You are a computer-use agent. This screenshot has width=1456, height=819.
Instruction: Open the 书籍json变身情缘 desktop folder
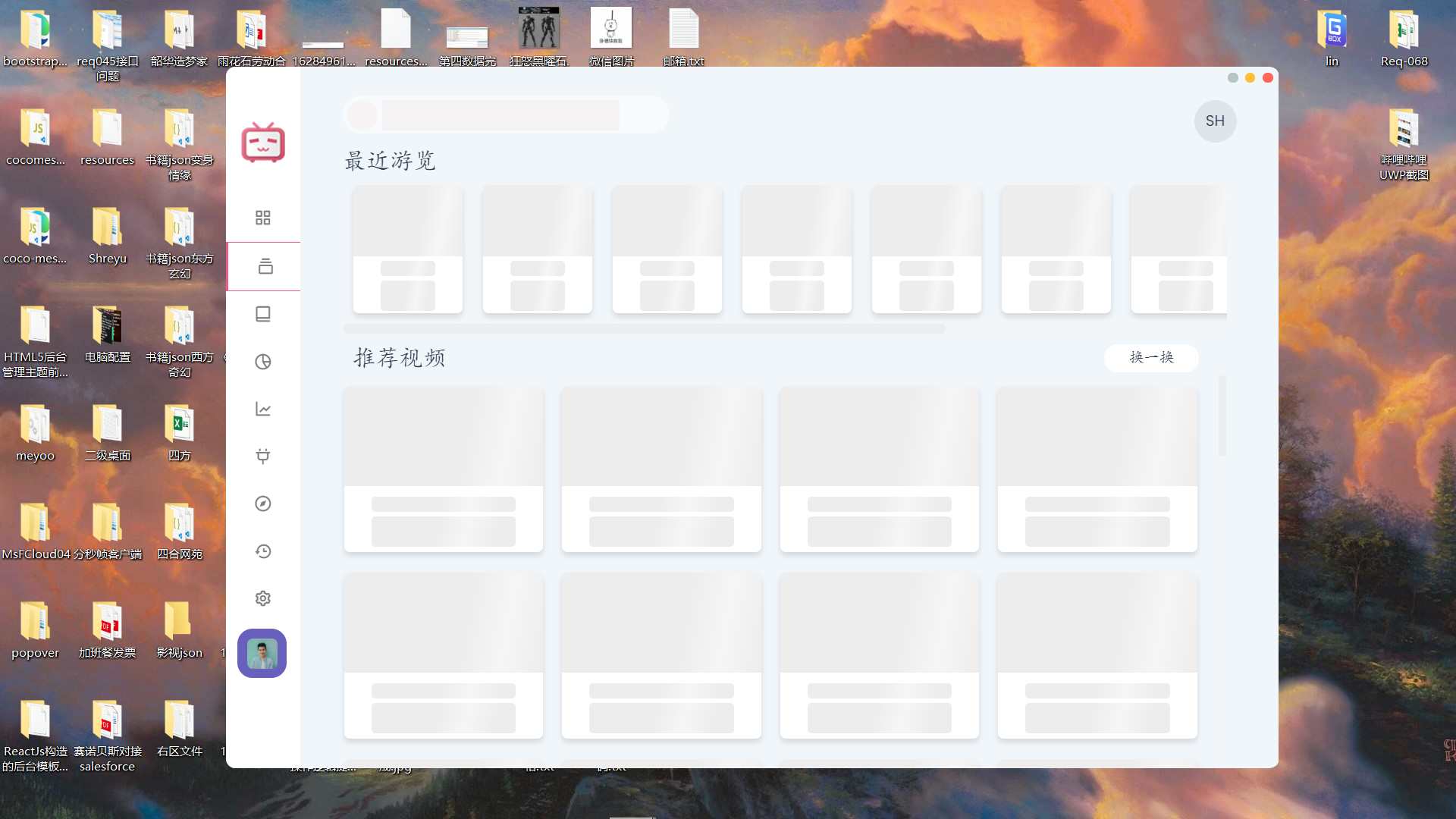179,144
